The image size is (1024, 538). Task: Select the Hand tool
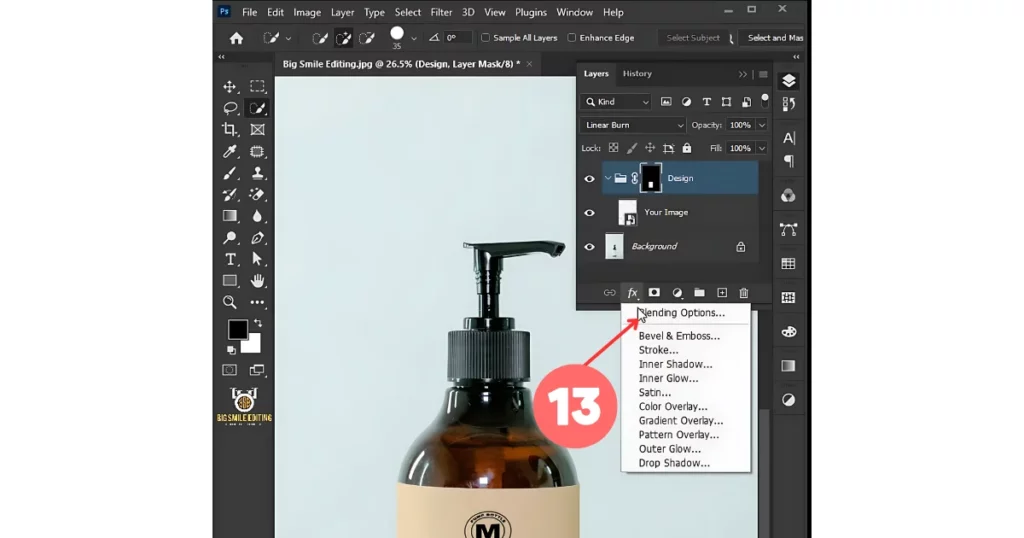point(257,281)
